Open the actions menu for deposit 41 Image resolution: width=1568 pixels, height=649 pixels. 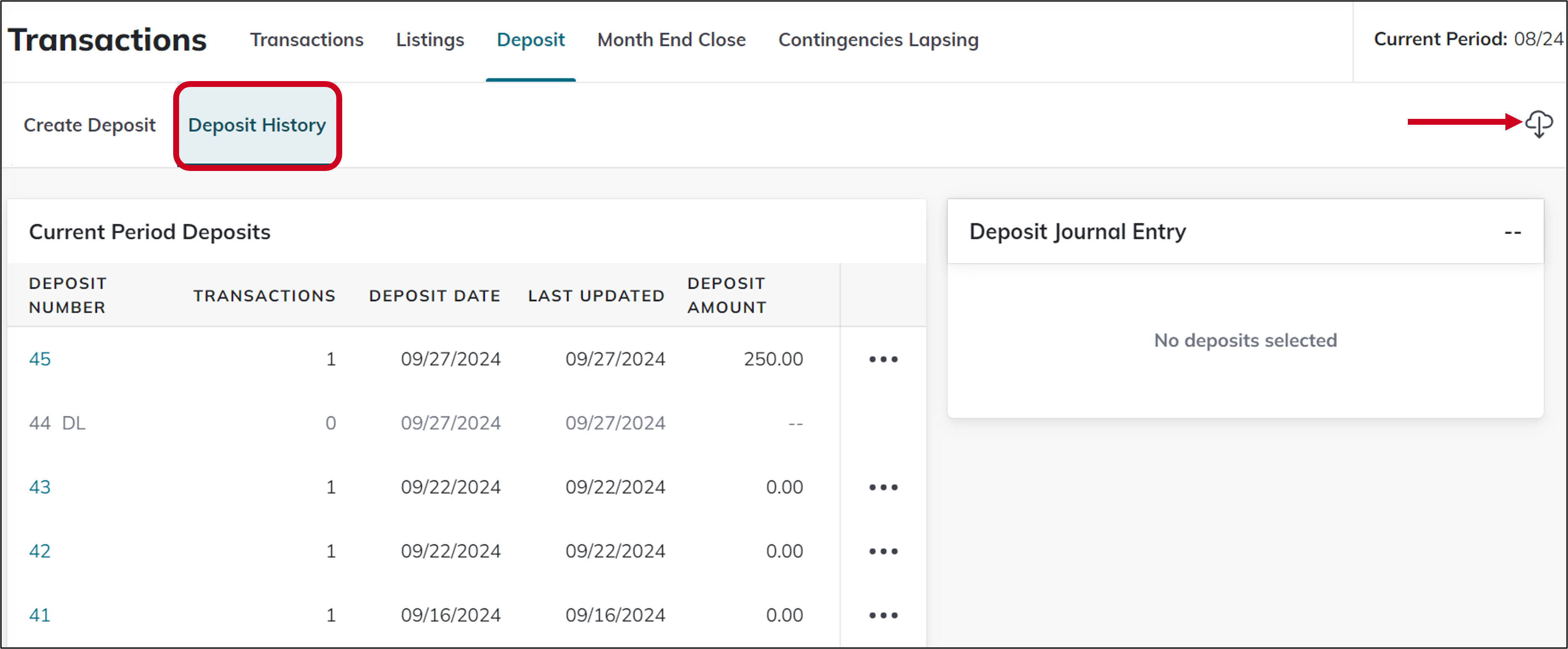pyautogui.click(x=883, y=614)
